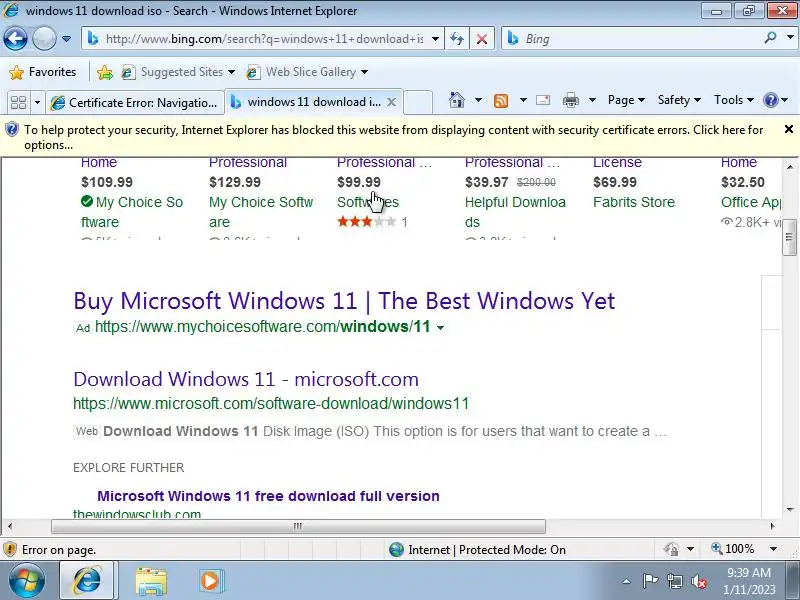The height and width of the screenshot is (600, 800).
Task: Click the Add to Favorites Bar icon
Action: pos(105,72)
